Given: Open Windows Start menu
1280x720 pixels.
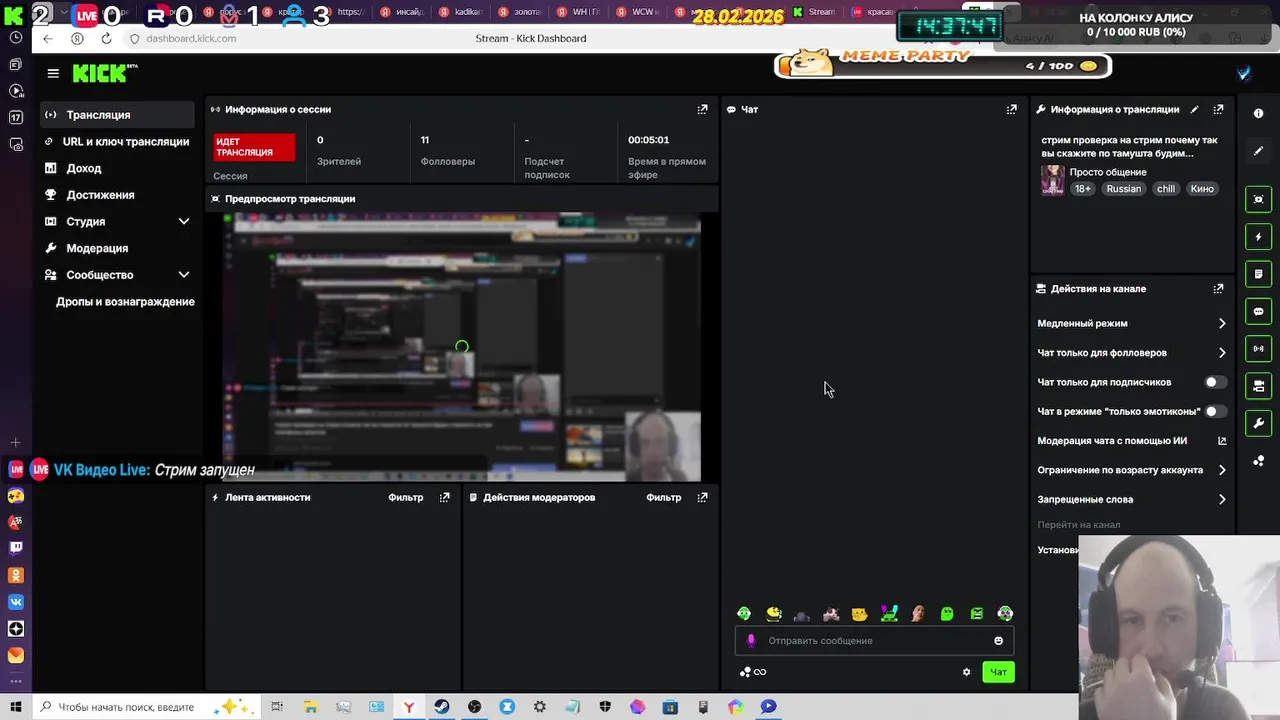Looking at the screenshot, I should (x=15, y=707).
